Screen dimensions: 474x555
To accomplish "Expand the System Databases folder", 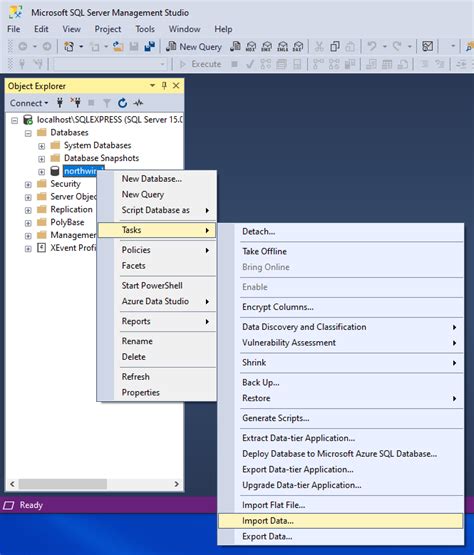I will [41, 146].
